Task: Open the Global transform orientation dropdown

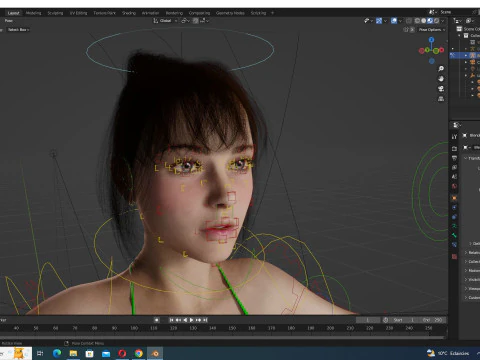Action: click(165, 21)
